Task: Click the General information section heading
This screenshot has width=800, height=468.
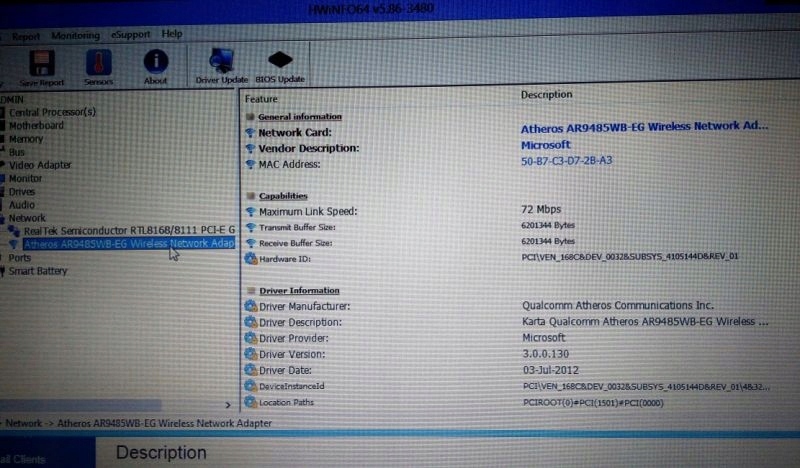Action: pyautogui.click(x=299, y=117)
